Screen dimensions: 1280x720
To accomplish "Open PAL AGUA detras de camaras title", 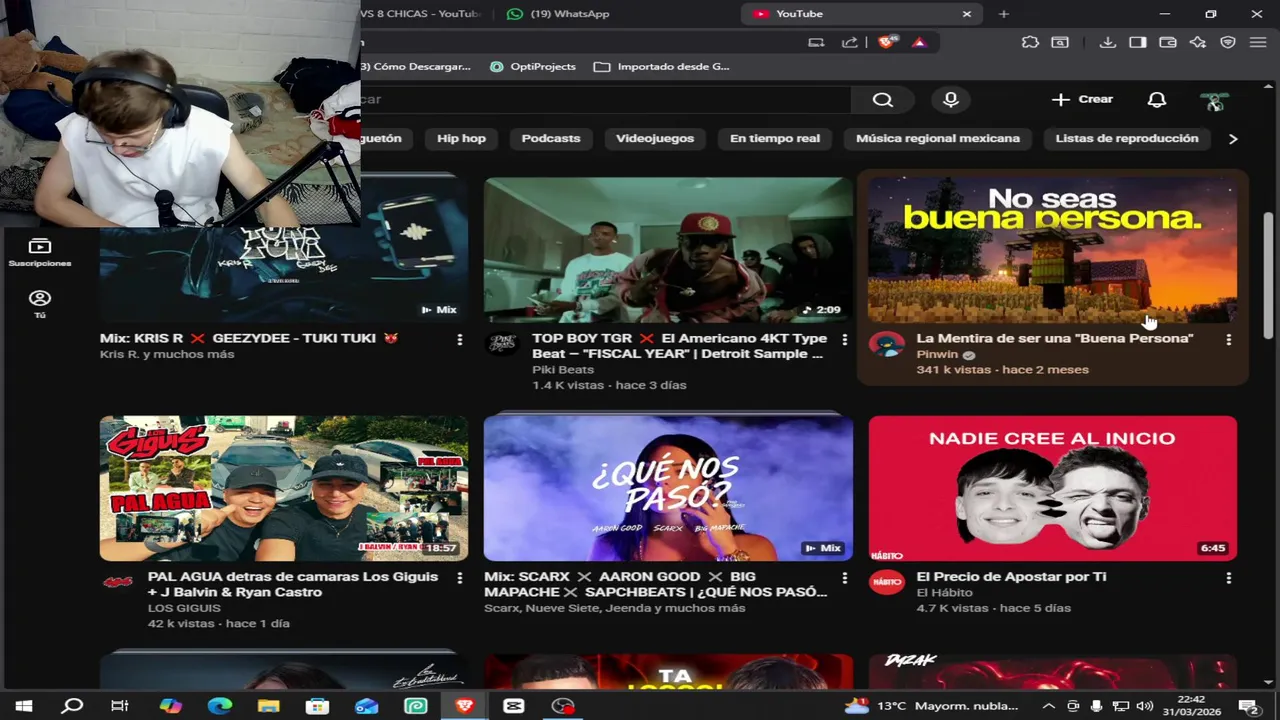I will click(x=293, y=584).
